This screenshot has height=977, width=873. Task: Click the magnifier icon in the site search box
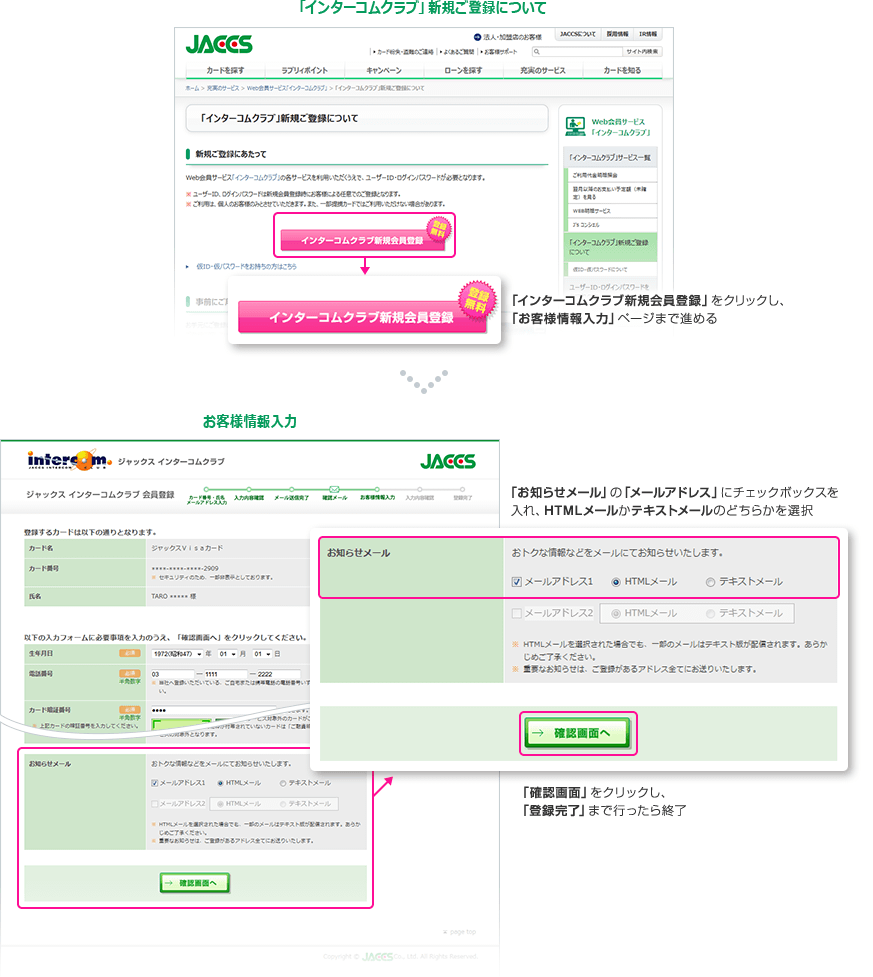pyautogui.click(x=537, y=52)
